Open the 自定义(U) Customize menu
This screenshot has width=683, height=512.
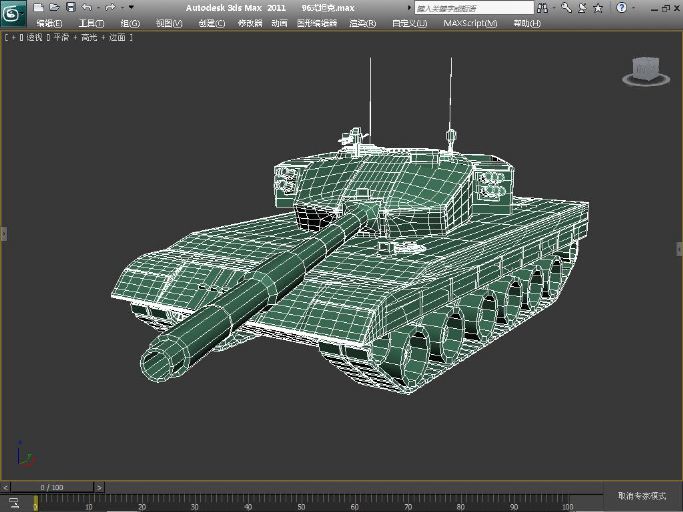[409, 24]
